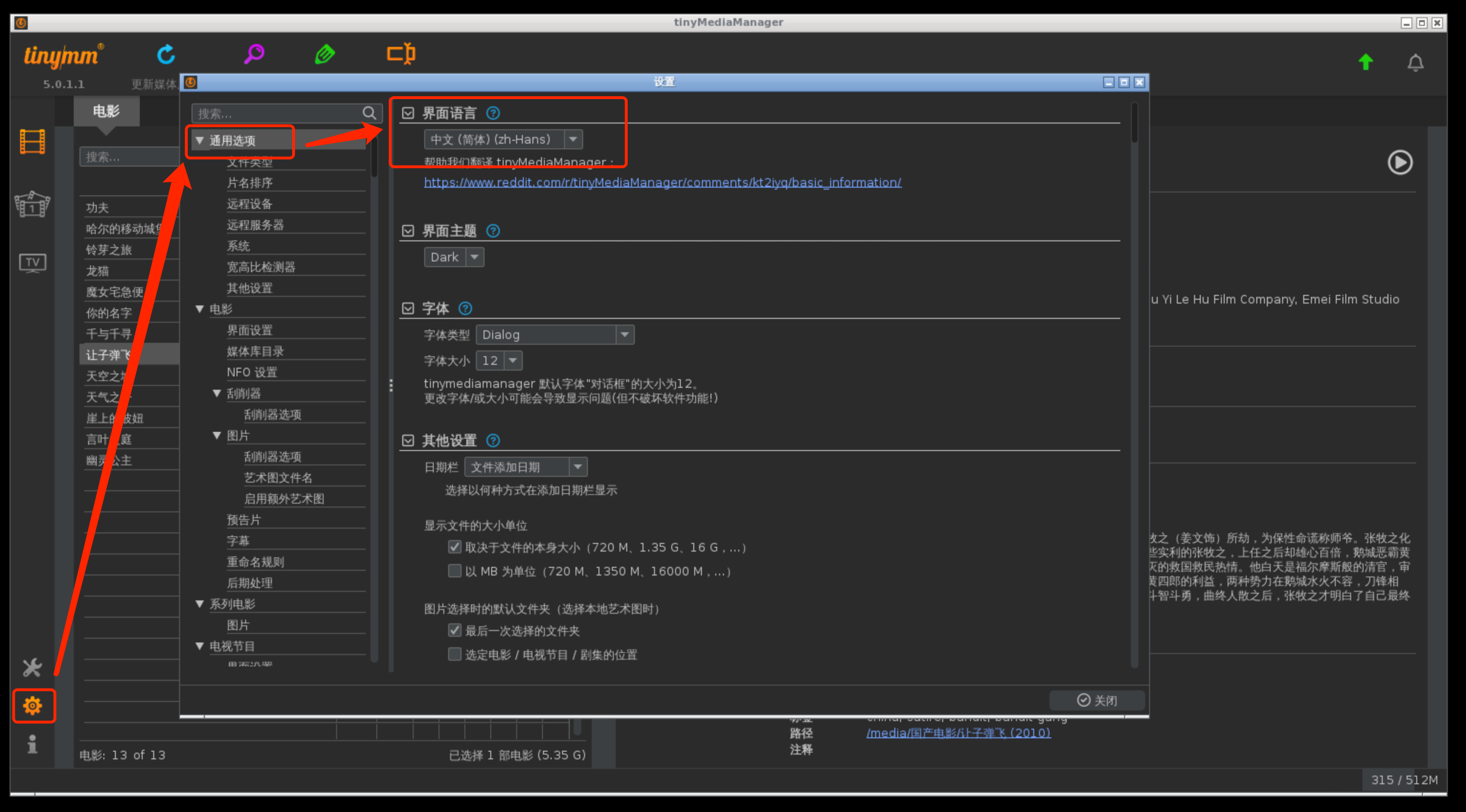Click the orange rename and cleanup icon
Viewport: 1466px width, 812px height.
401,54
